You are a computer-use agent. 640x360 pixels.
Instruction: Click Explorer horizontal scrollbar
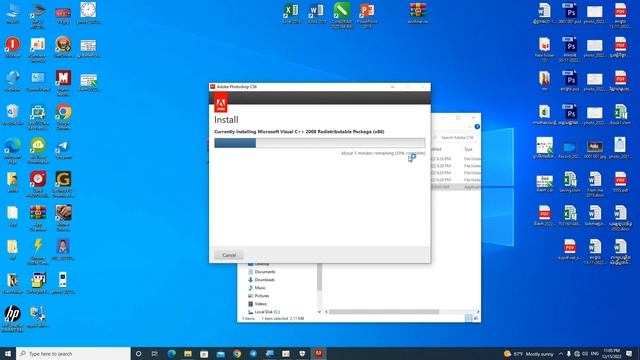point(384,312)
